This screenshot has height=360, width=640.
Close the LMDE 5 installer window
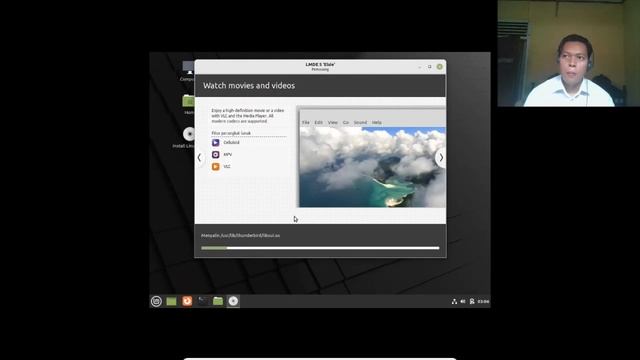(x=440, y=67)
